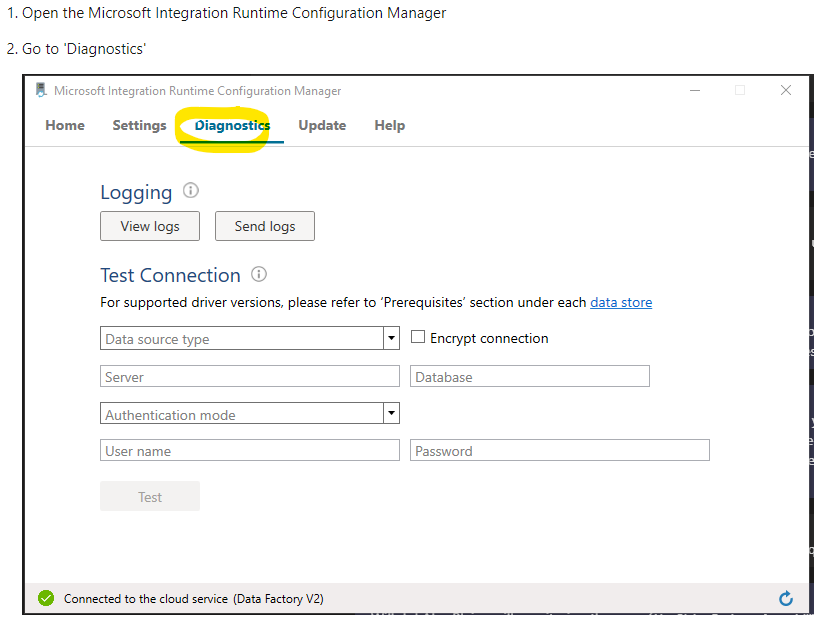The width and height of the screenshot is (822, 622).
Task: Select the Diagnostics tab
Action: click(232, 125)
